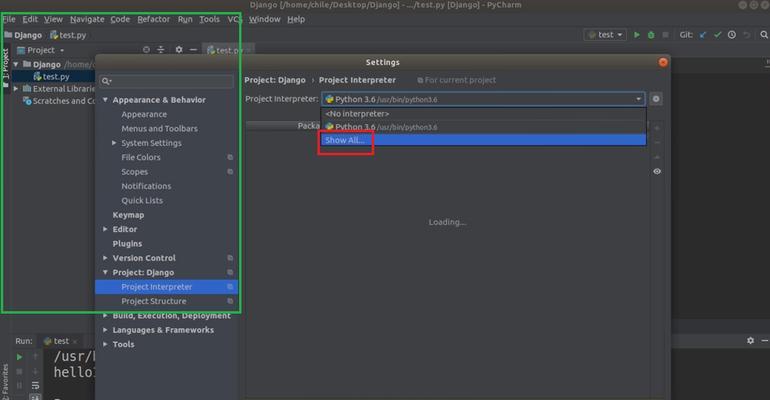Click copy icon beside Project Structure
The image size is (770, 400).
pos(230,301)
